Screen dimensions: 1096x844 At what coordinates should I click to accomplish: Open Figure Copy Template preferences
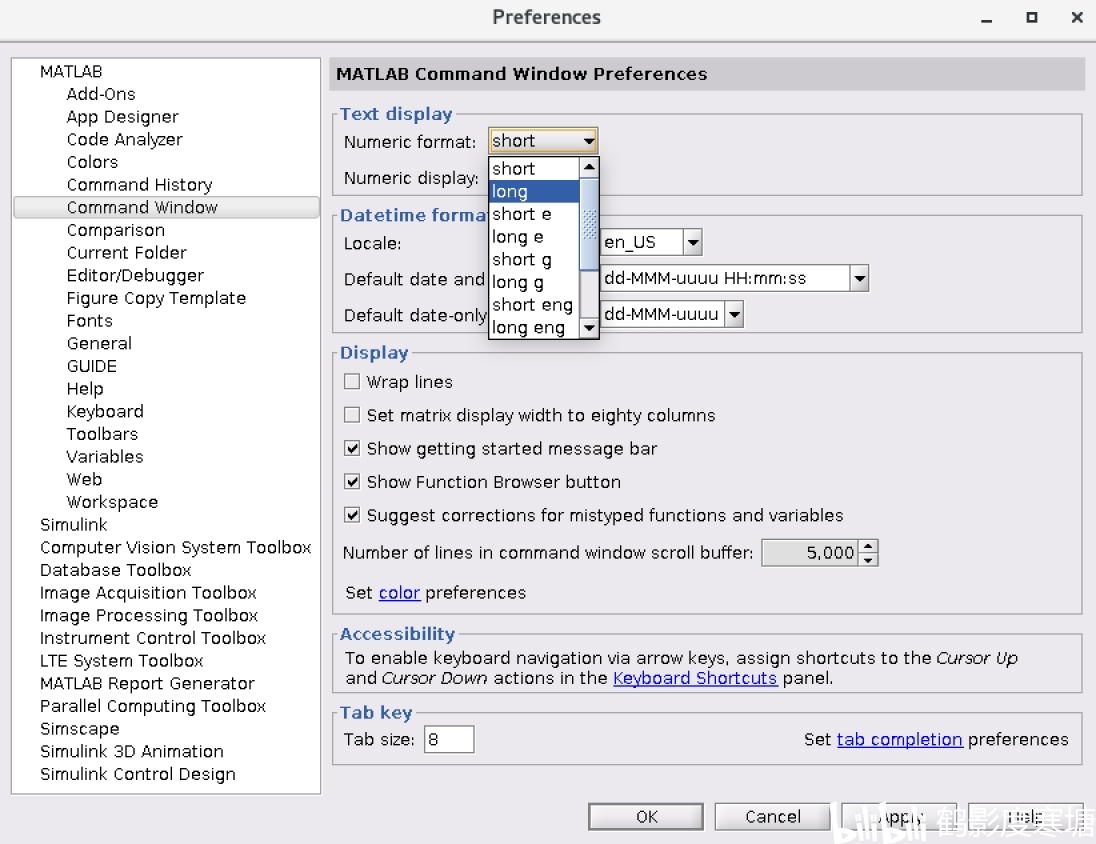click(x=156, y=298)
